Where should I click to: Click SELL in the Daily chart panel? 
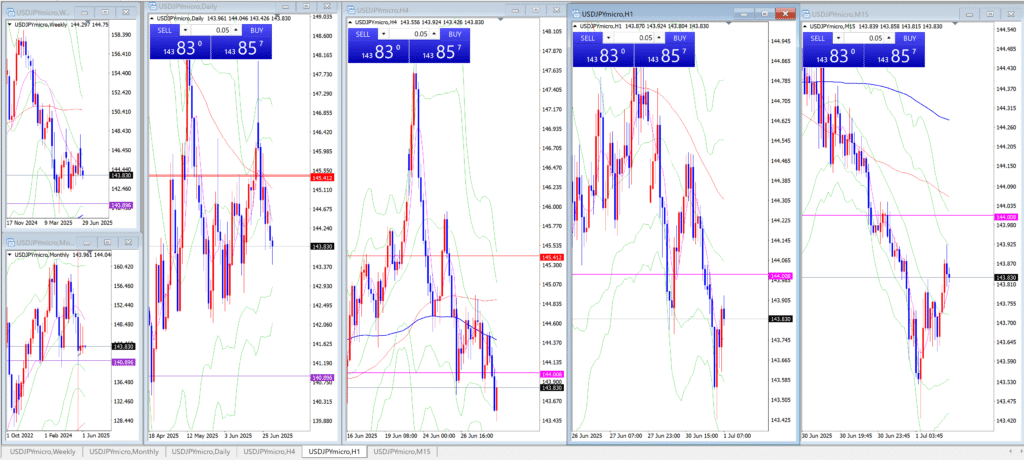pos(164,30)
